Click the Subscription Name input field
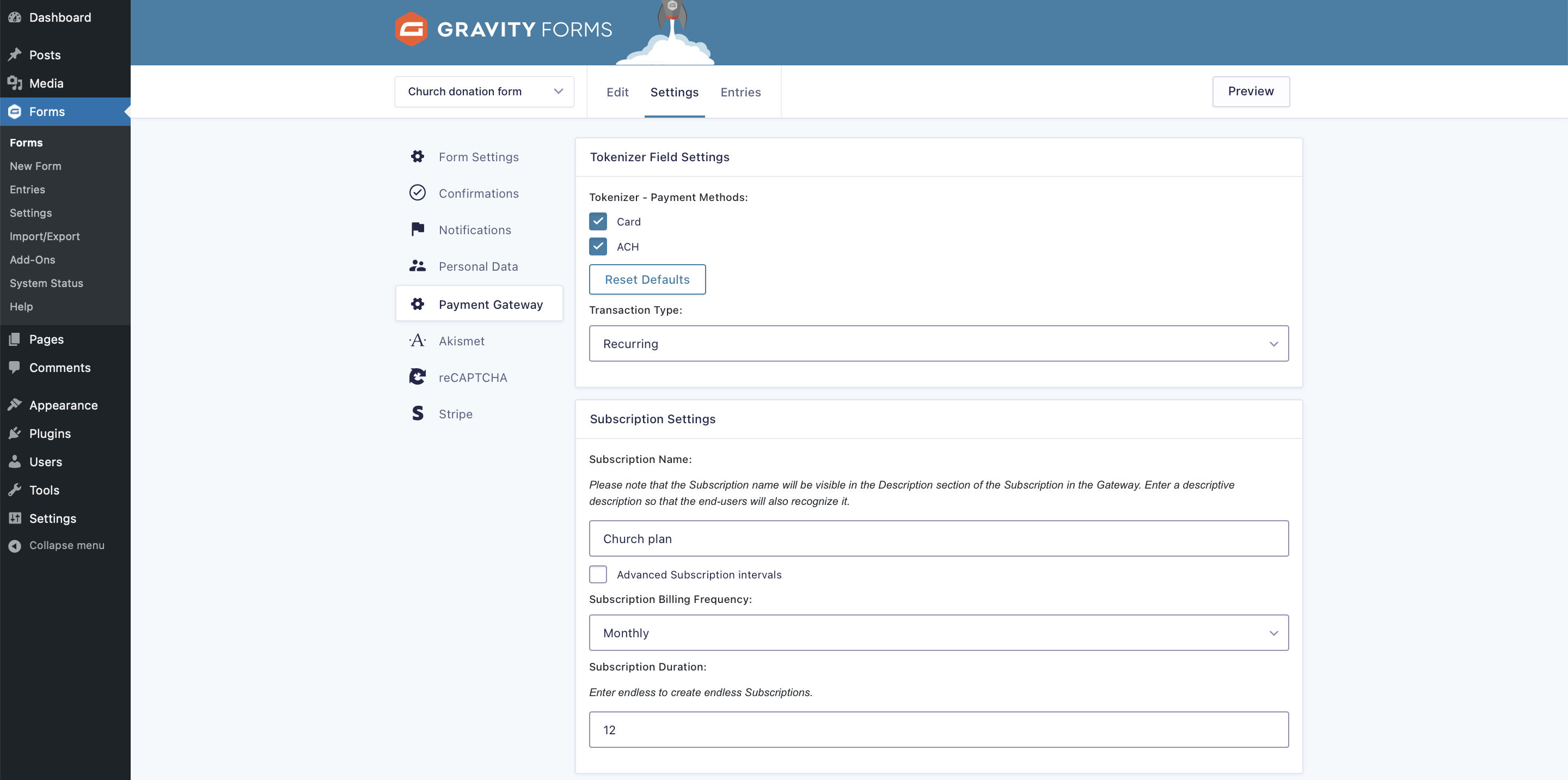The height and width of the screenshot is (780, 1568). (938, 538)
